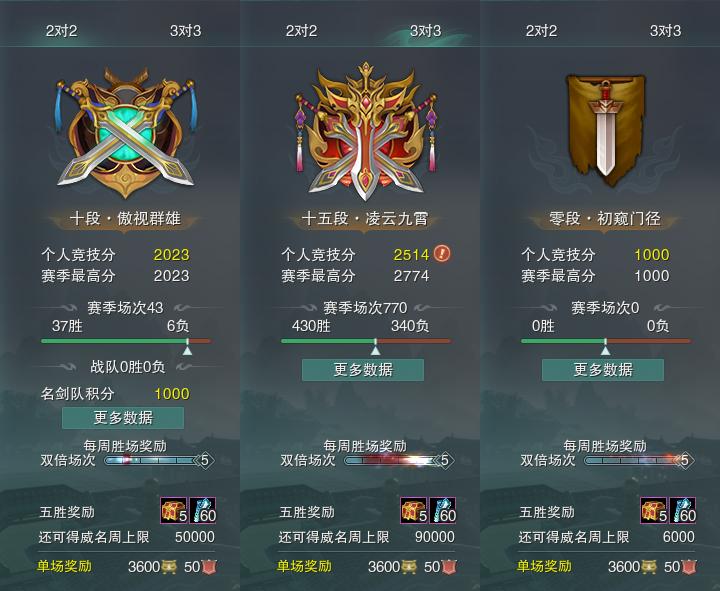Select the 2对2 tab in the right panel
The width and height of the screenshot is (720, 591).
pyautogui.click(x=541, y=31)
